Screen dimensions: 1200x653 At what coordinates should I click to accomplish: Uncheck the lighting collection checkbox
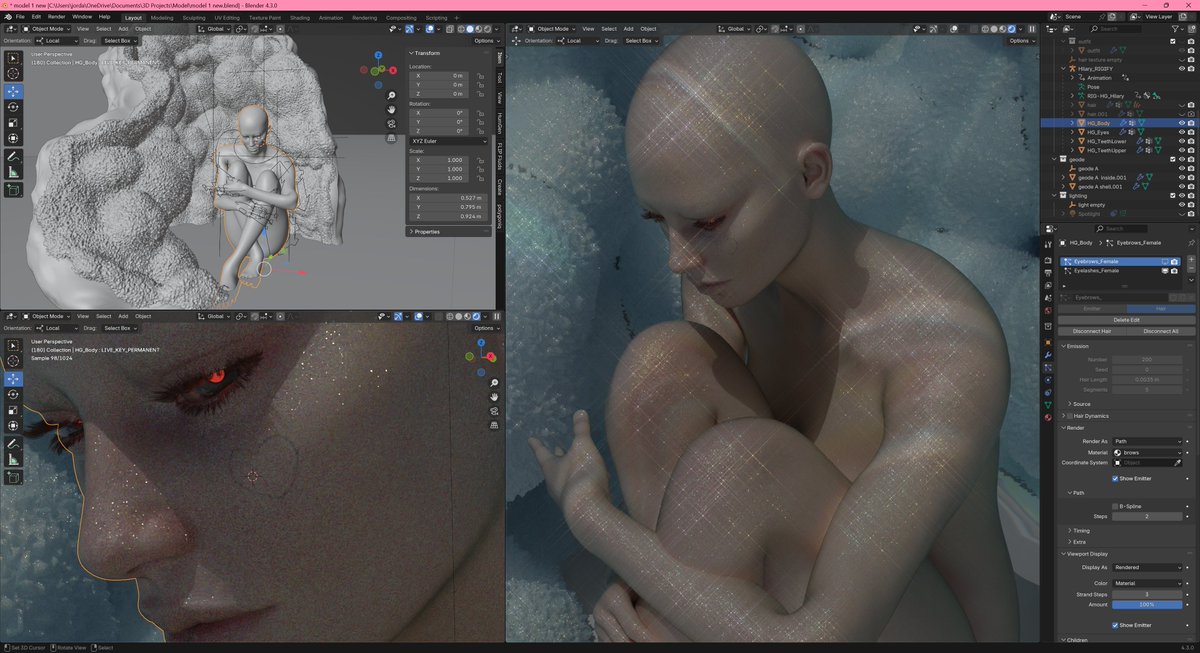coord(1173,195)
